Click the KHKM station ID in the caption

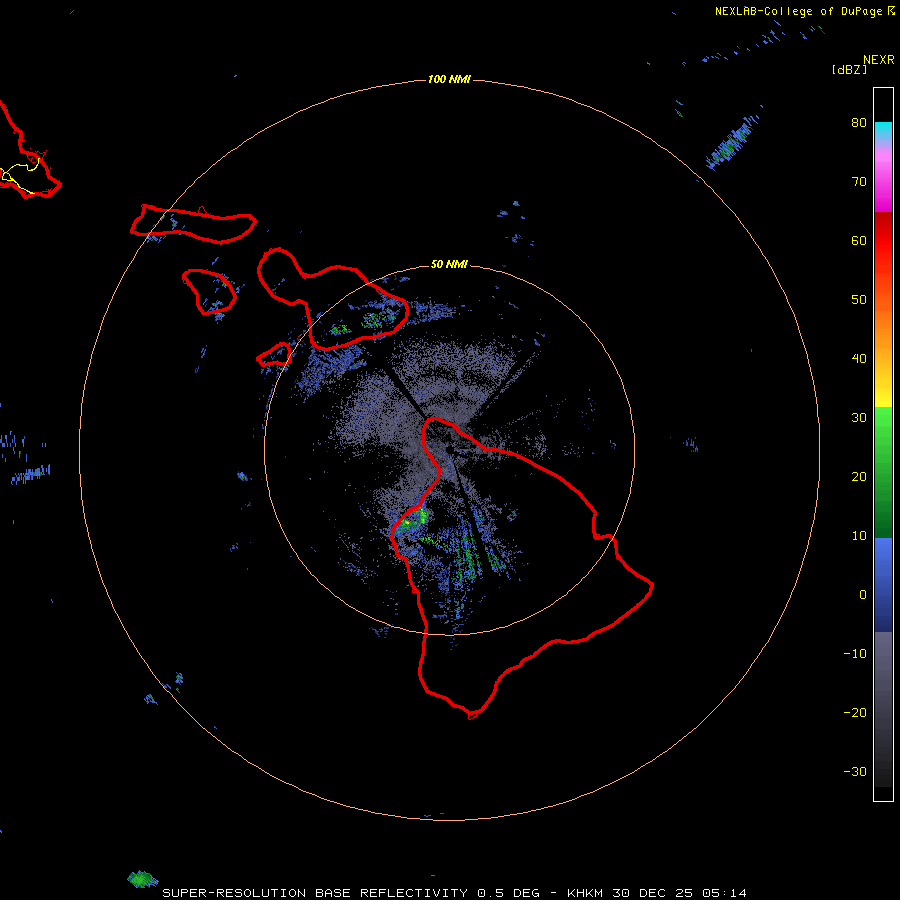click(585, 893)
